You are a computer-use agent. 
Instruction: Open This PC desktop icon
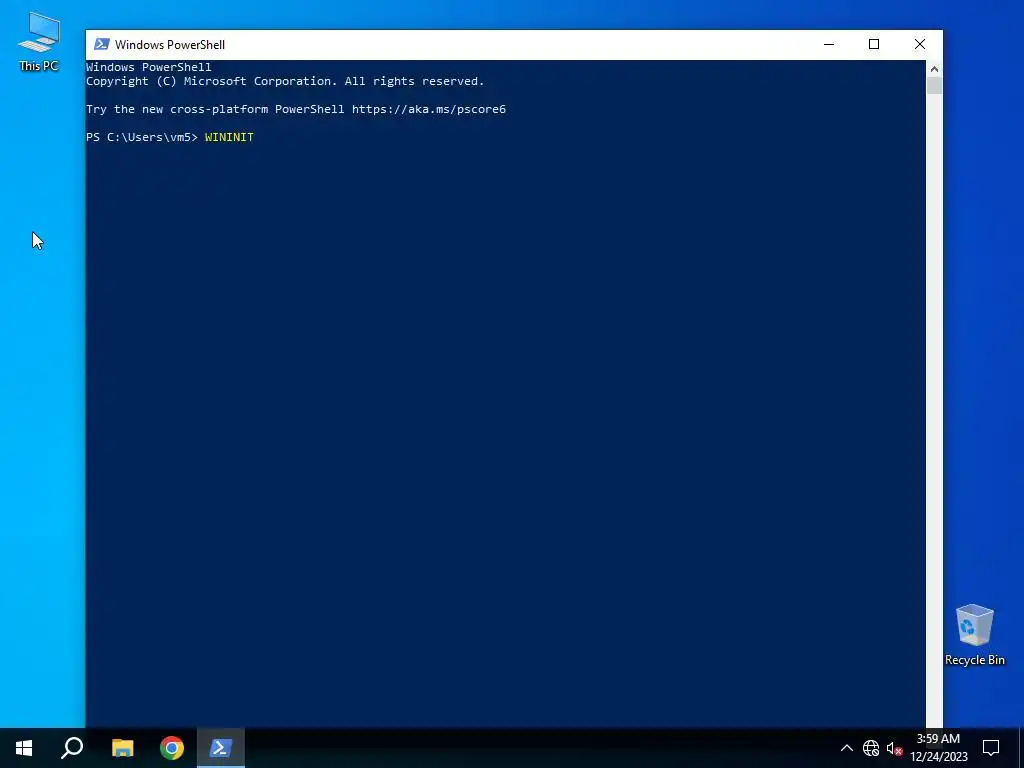(39, 42)
